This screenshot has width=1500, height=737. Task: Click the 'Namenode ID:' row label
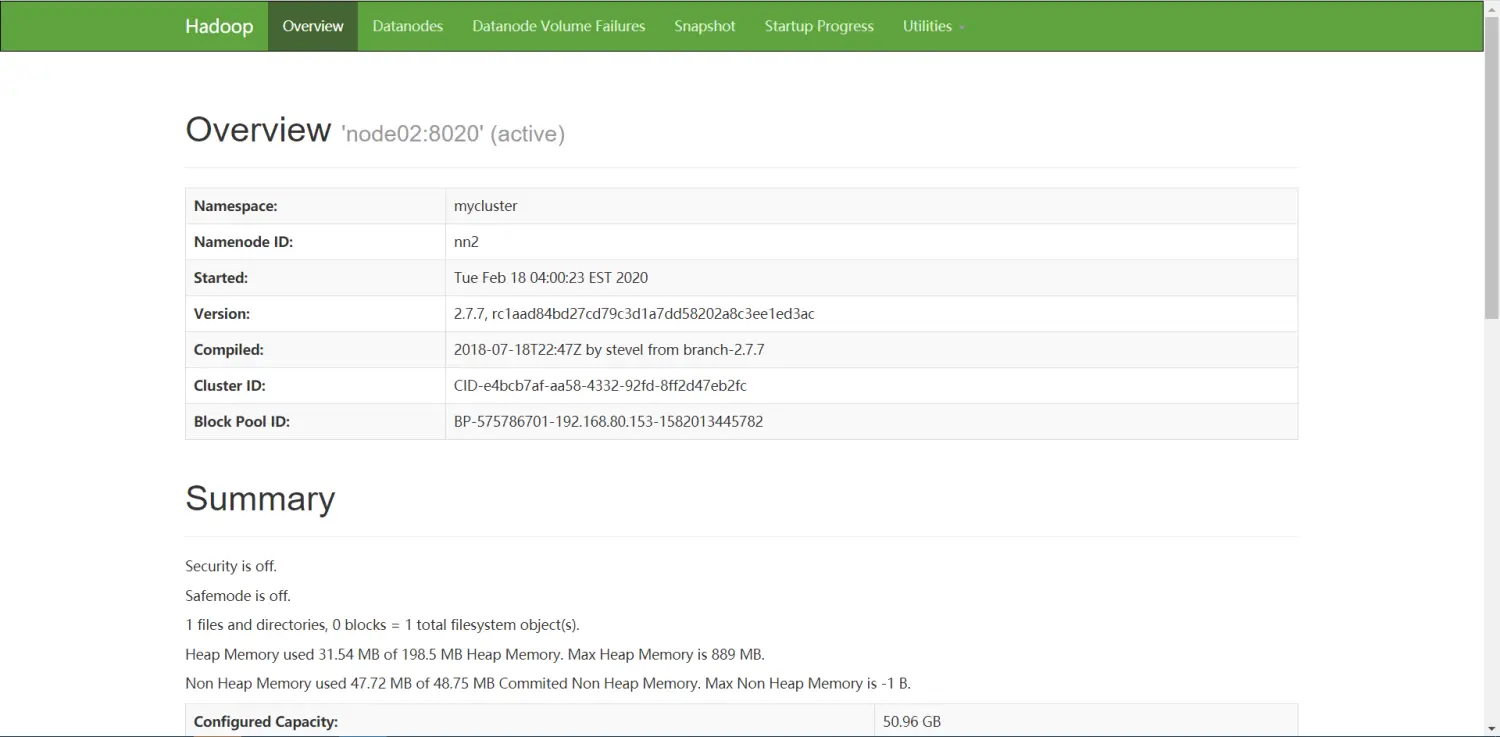[x=243, y=242]
